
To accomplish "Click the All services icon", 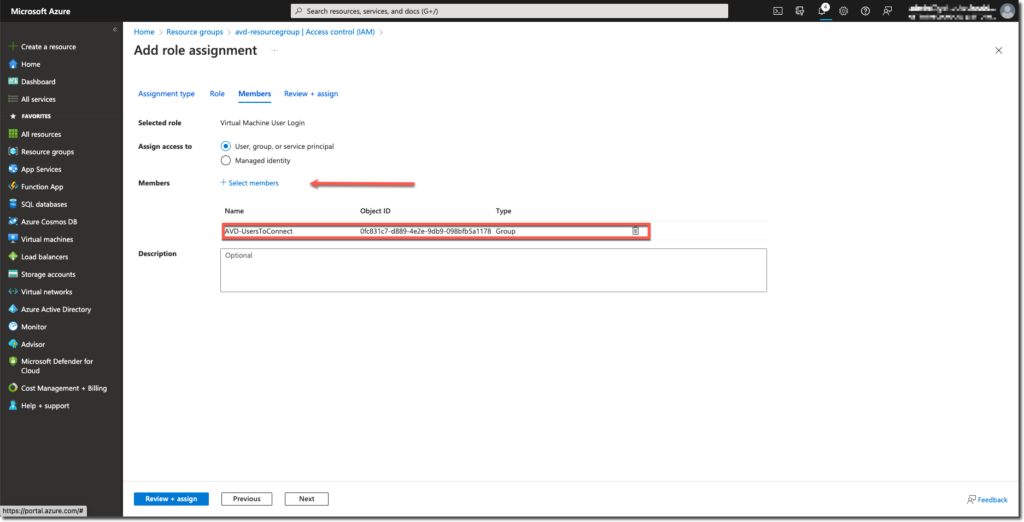I will 12,99.
